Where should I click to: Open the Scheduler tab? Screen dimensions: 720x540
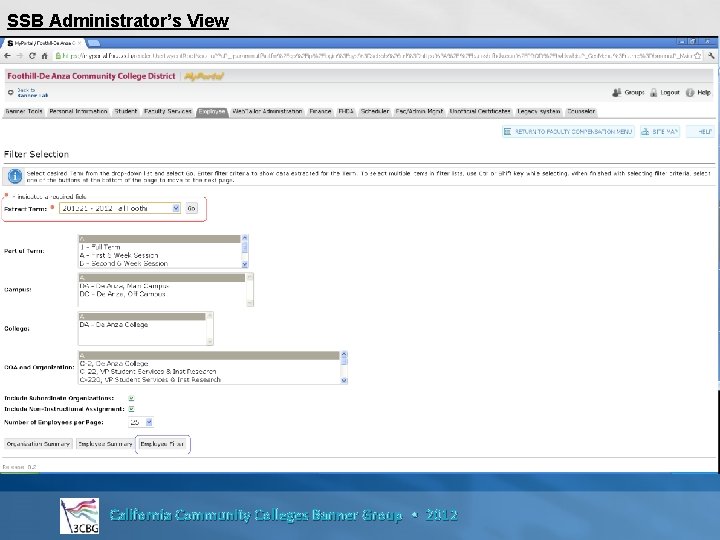click(x=375, y=112)
